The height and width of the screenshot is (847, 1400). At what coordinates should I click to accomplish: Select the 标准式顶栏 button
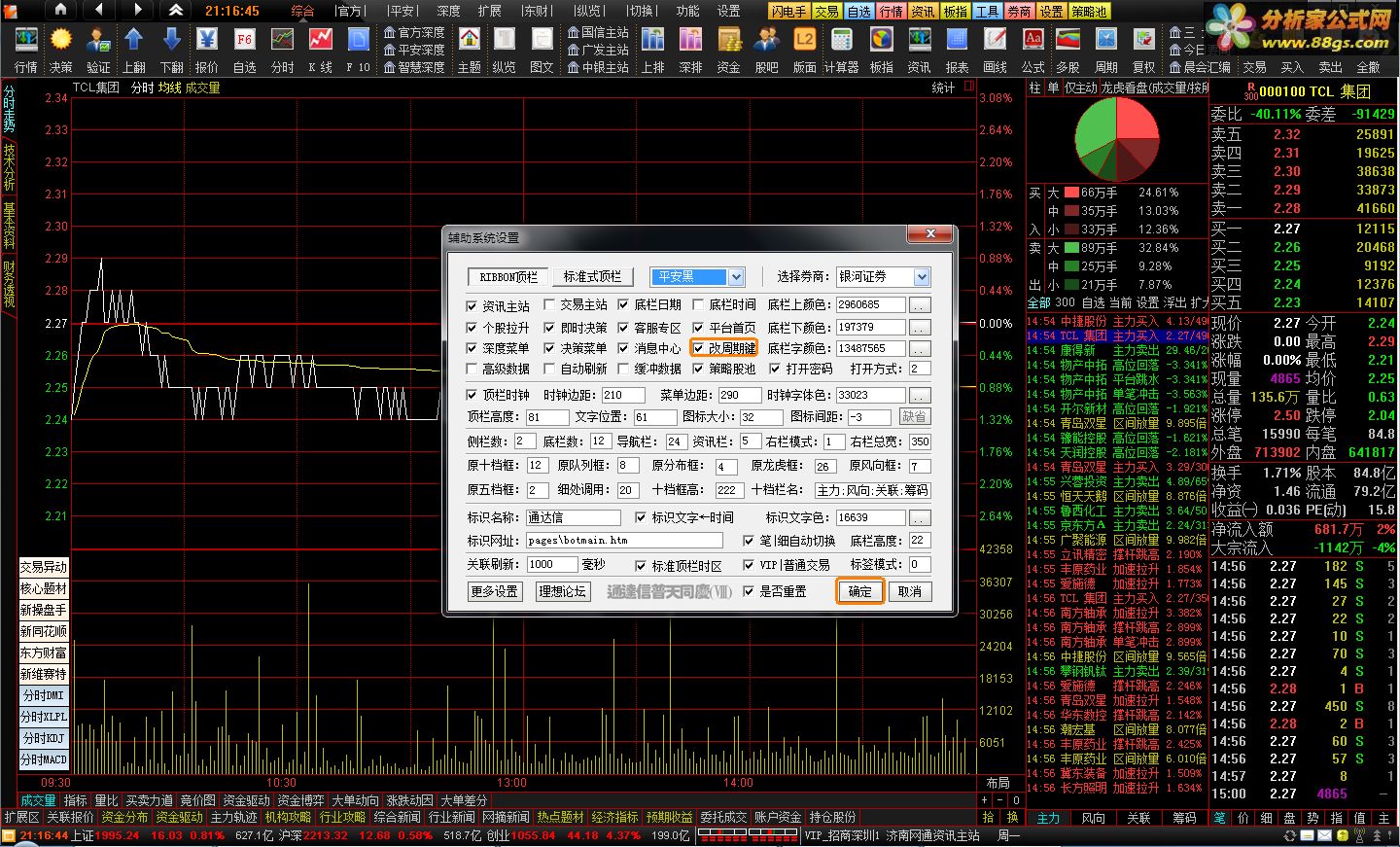click(x=592, y=277)
